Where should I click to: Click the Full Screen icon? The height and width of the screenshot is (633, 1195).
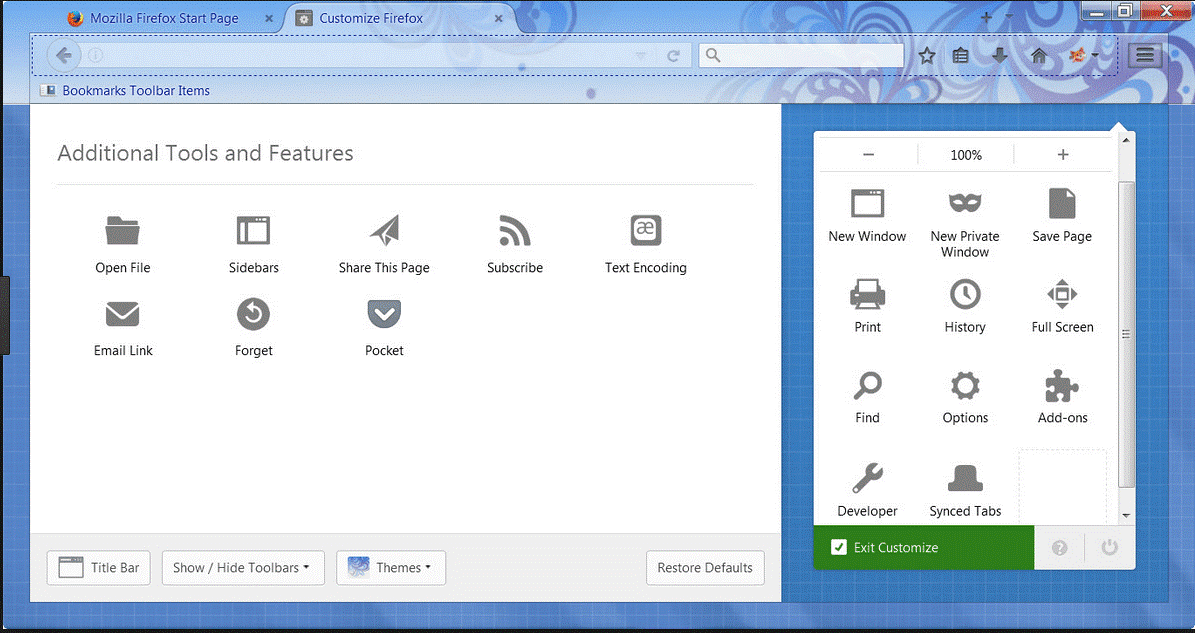click(1062, 294)
